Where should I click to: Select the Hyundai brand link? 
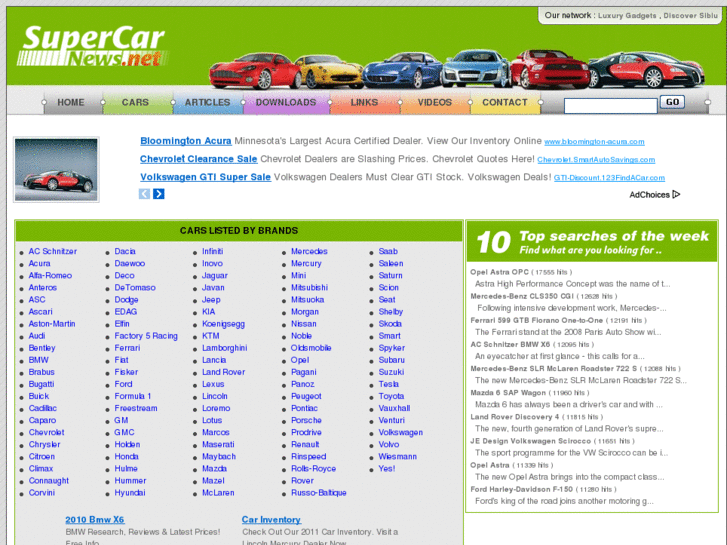130,493
